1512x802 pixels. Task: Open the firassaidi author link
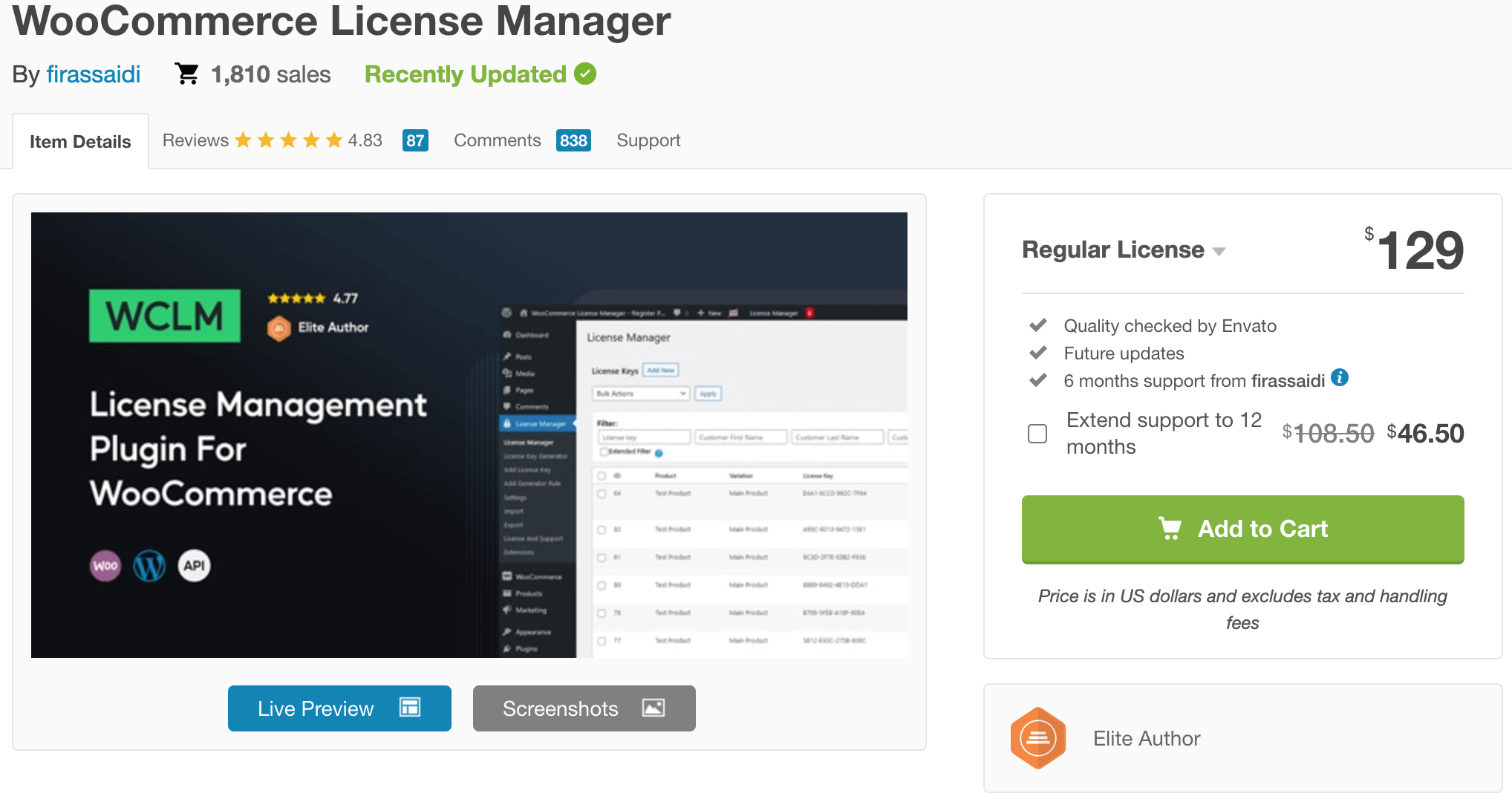pyautogui.click(x=93, y=74)
